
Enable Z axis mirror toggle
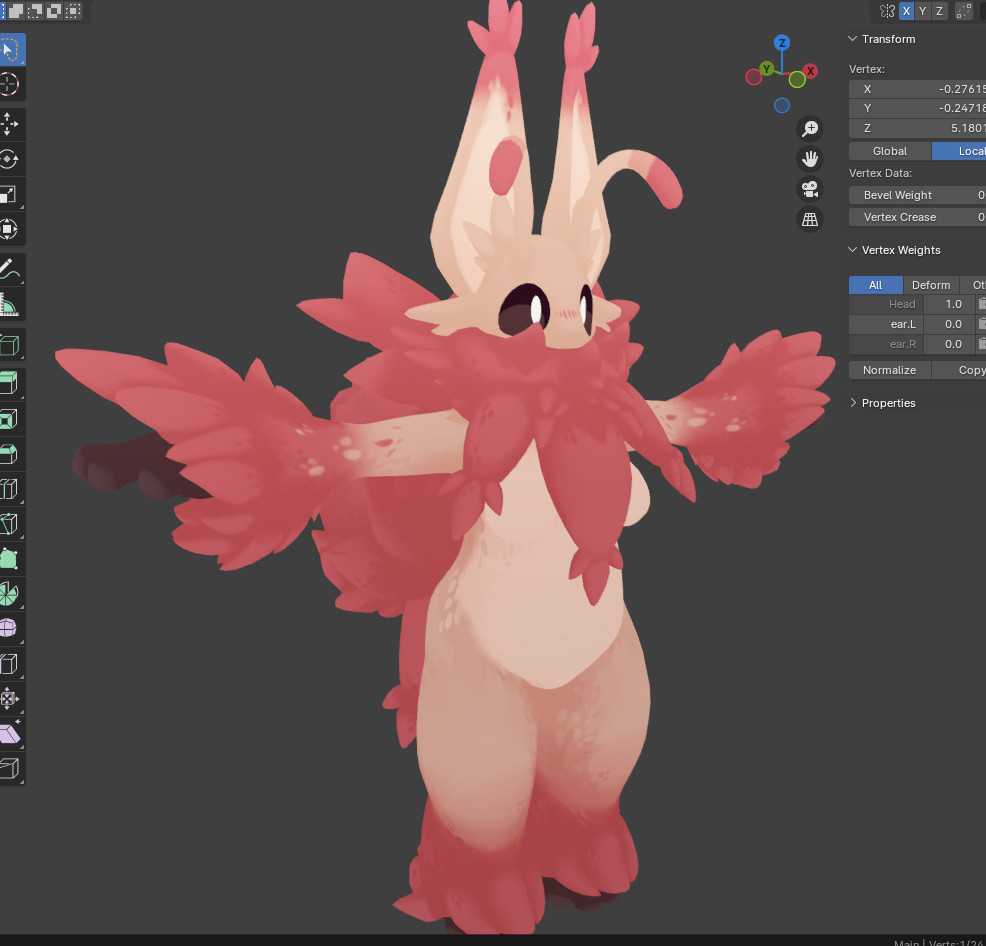(939, 11)
